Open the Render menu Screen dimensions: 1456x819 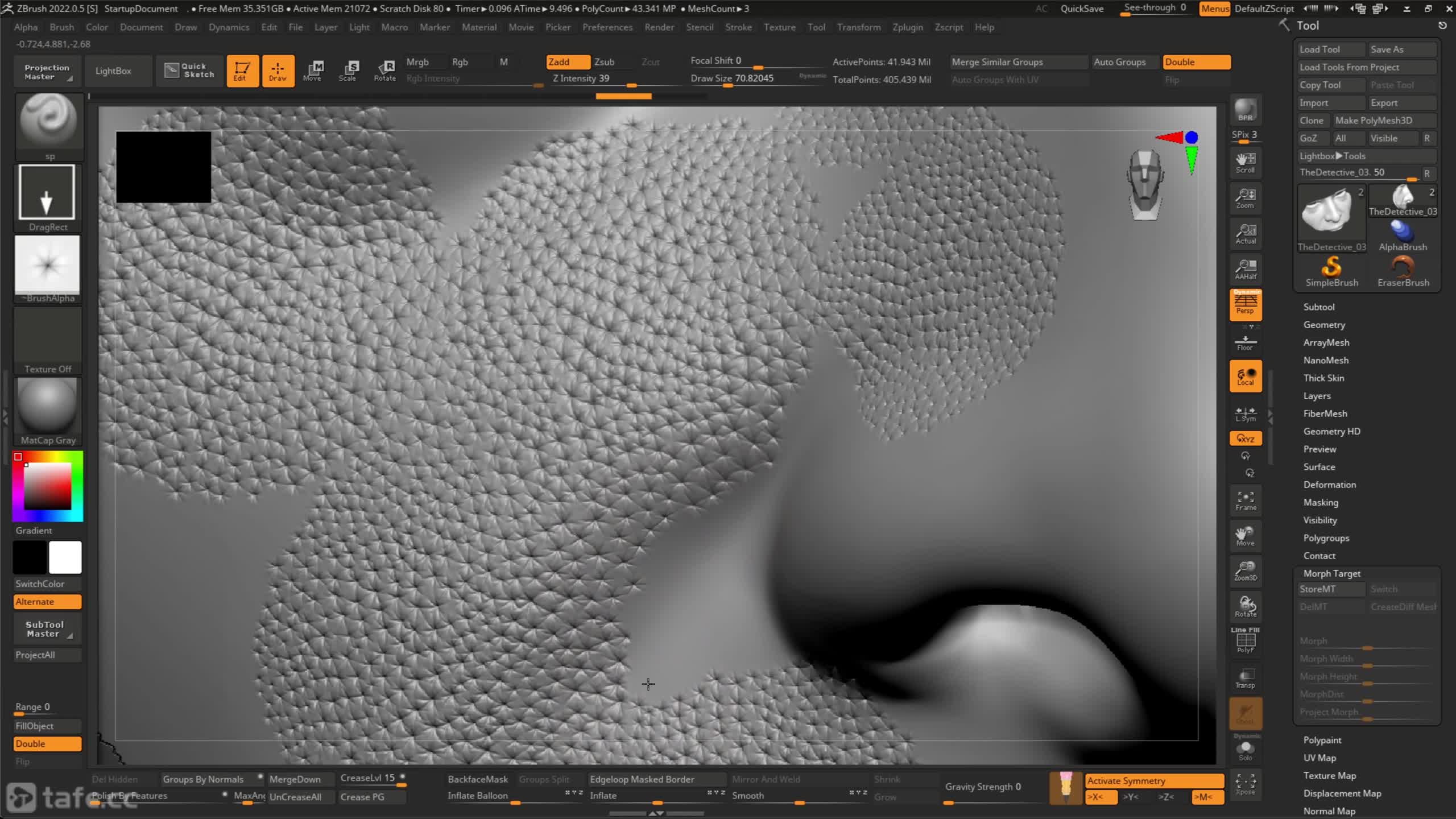point(659,27)
